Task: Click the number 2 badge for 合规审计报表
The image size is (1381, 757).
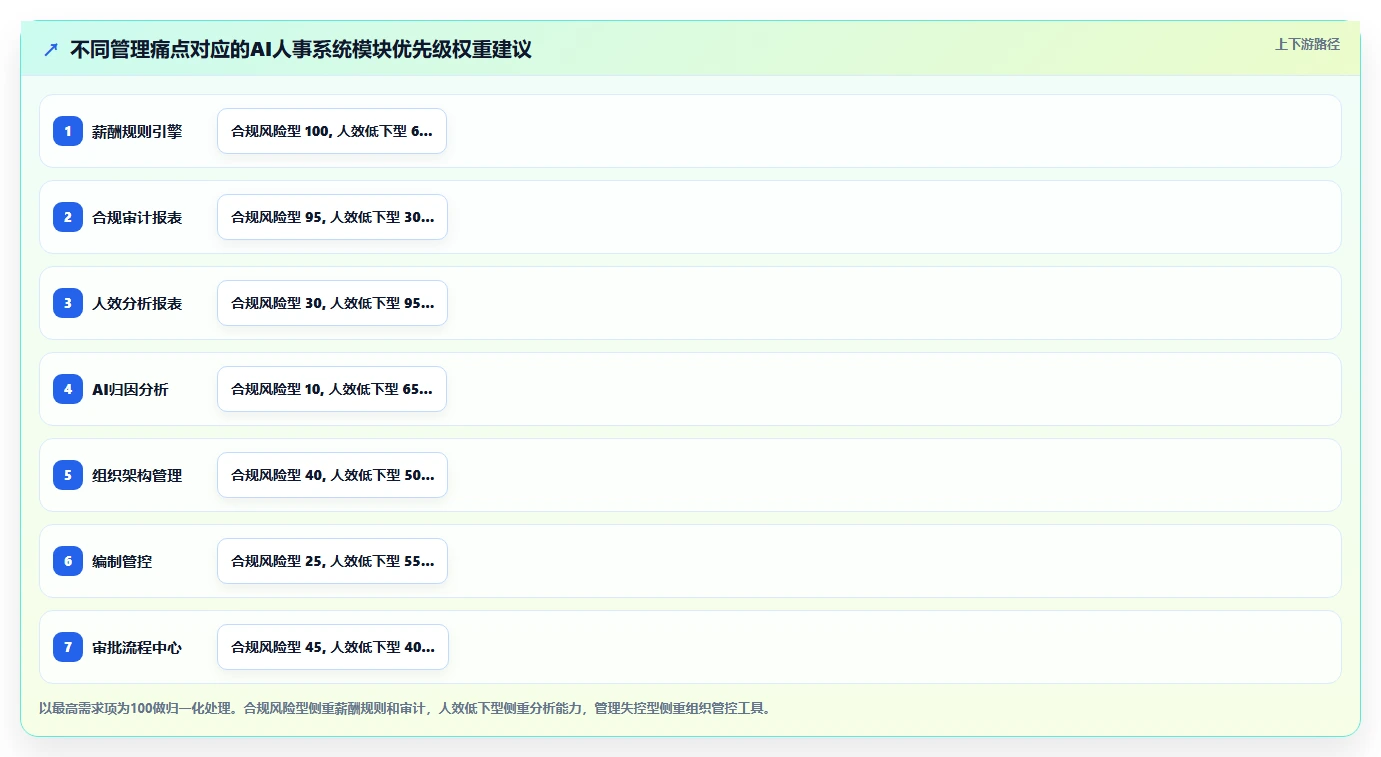Action: (x=68, y=217)
